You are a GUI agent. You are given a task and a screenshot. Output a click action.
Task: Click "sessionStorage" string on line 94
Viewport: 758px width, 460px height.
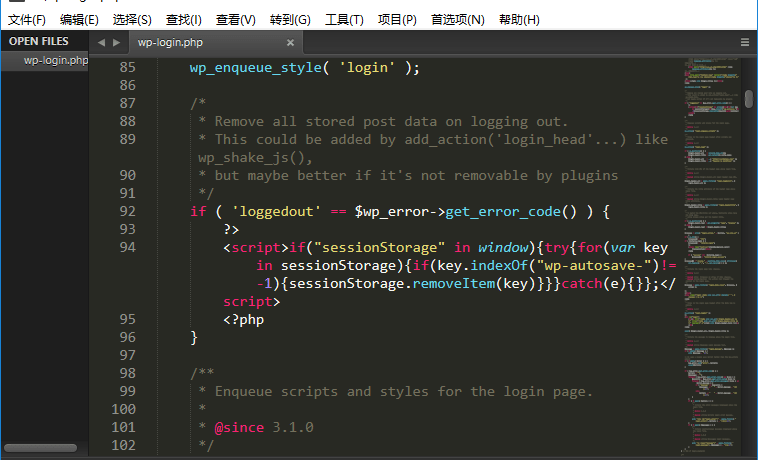click(x=379, y=248)
